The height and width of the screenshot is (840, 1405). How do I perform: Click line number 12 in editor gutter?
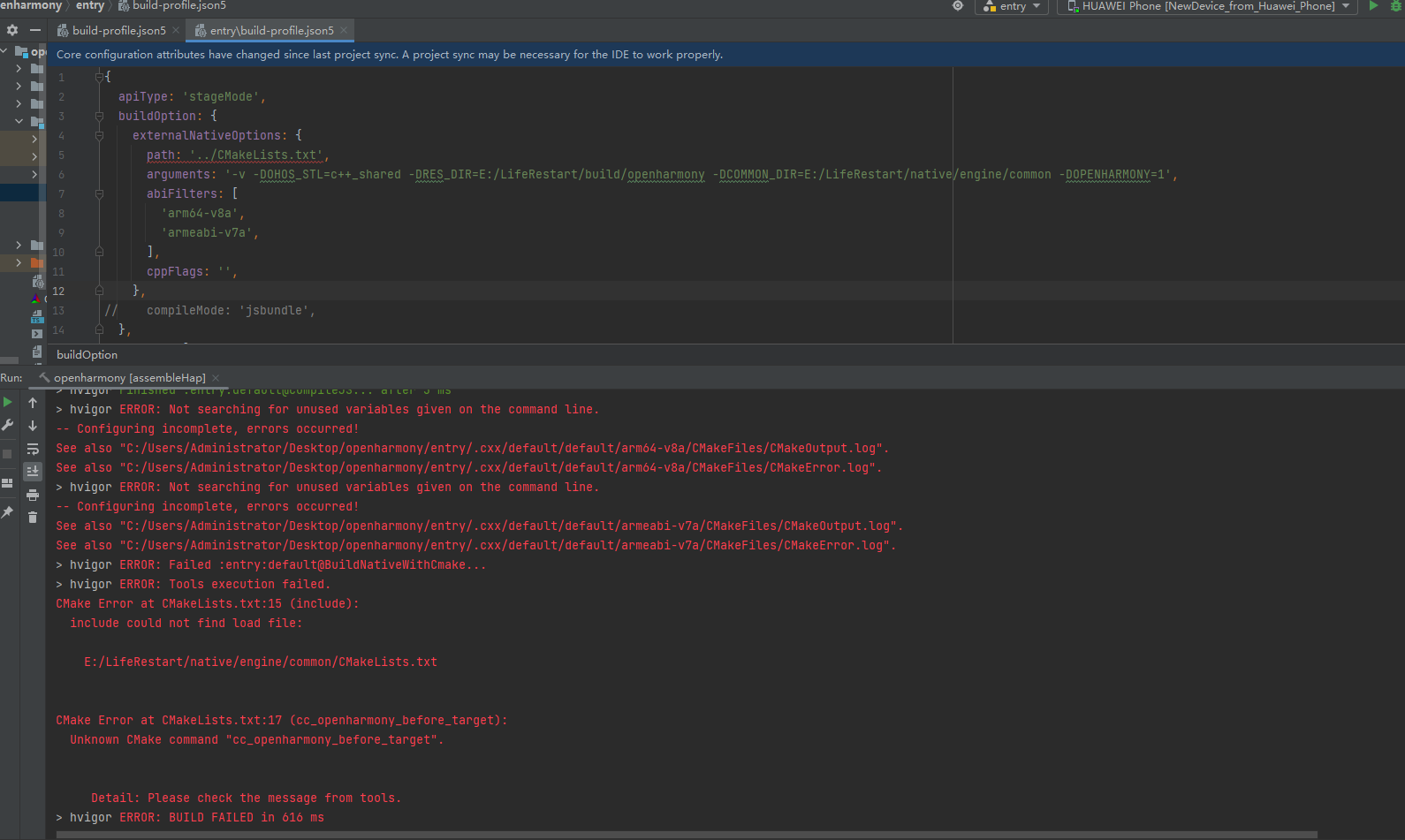58,291
